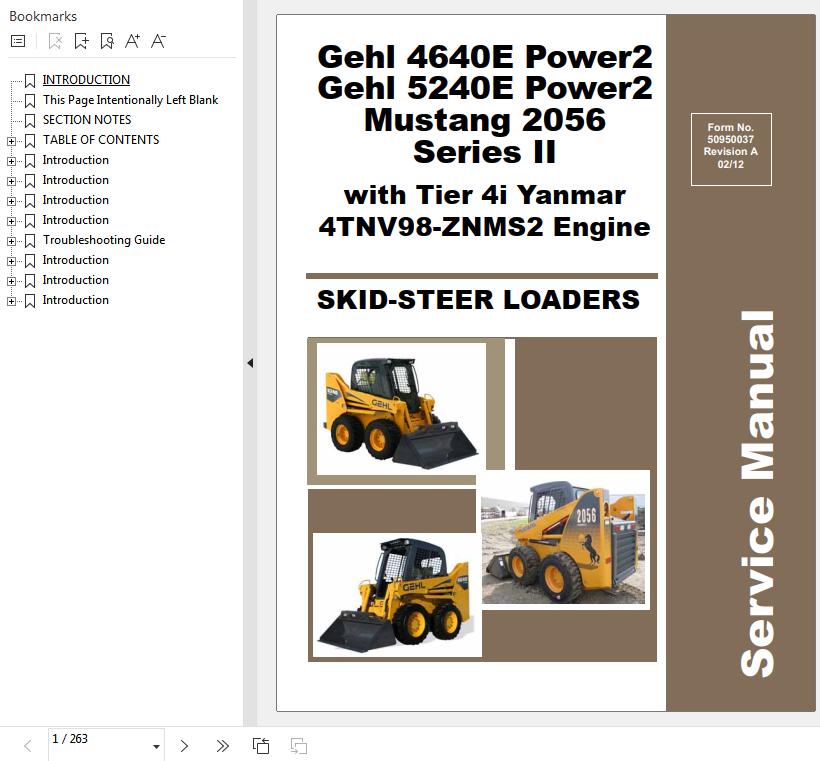Click bookmark icon beside SECTION NOTES
The image size is (820, 761).
30,120
